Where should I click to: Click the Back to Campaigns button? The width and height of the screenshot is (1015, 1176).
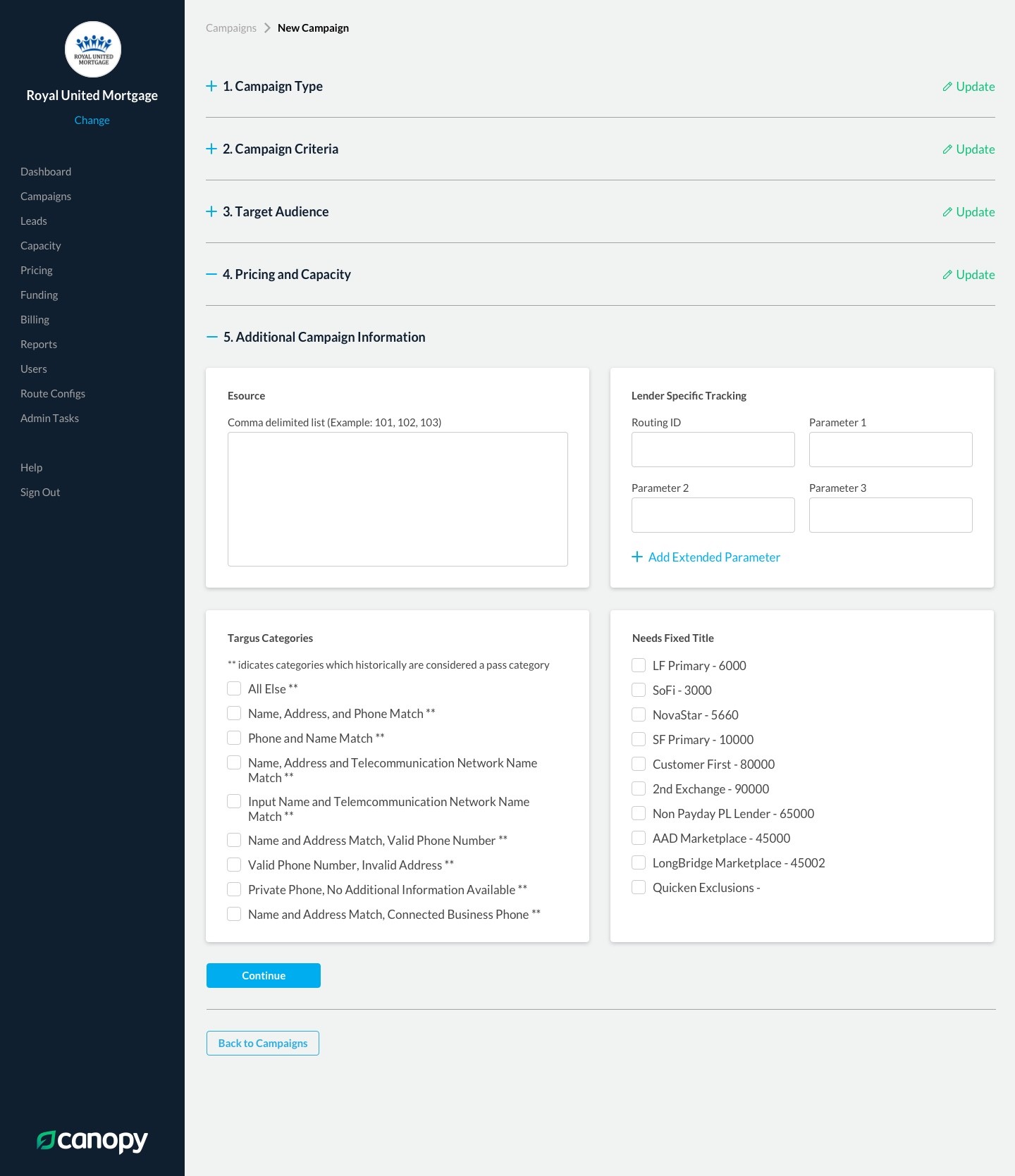263,1043
